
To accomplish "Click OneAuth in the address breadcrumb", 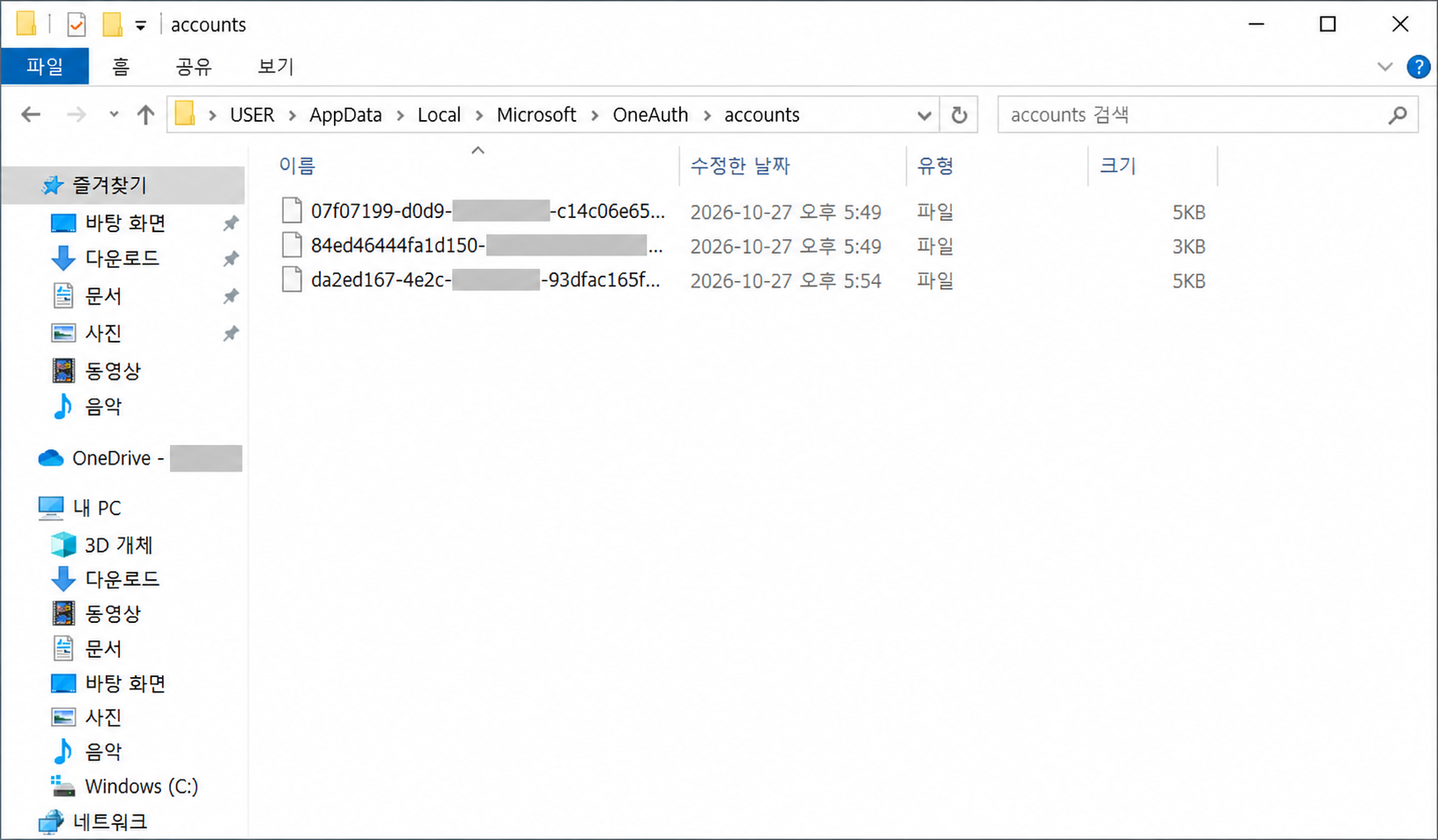I will (x=650, y=115).
